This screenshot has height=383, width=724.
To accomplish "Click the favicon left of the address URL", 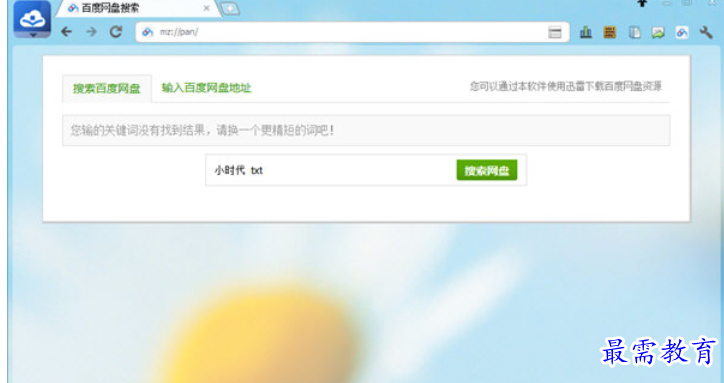I will (x=147, y=32).
